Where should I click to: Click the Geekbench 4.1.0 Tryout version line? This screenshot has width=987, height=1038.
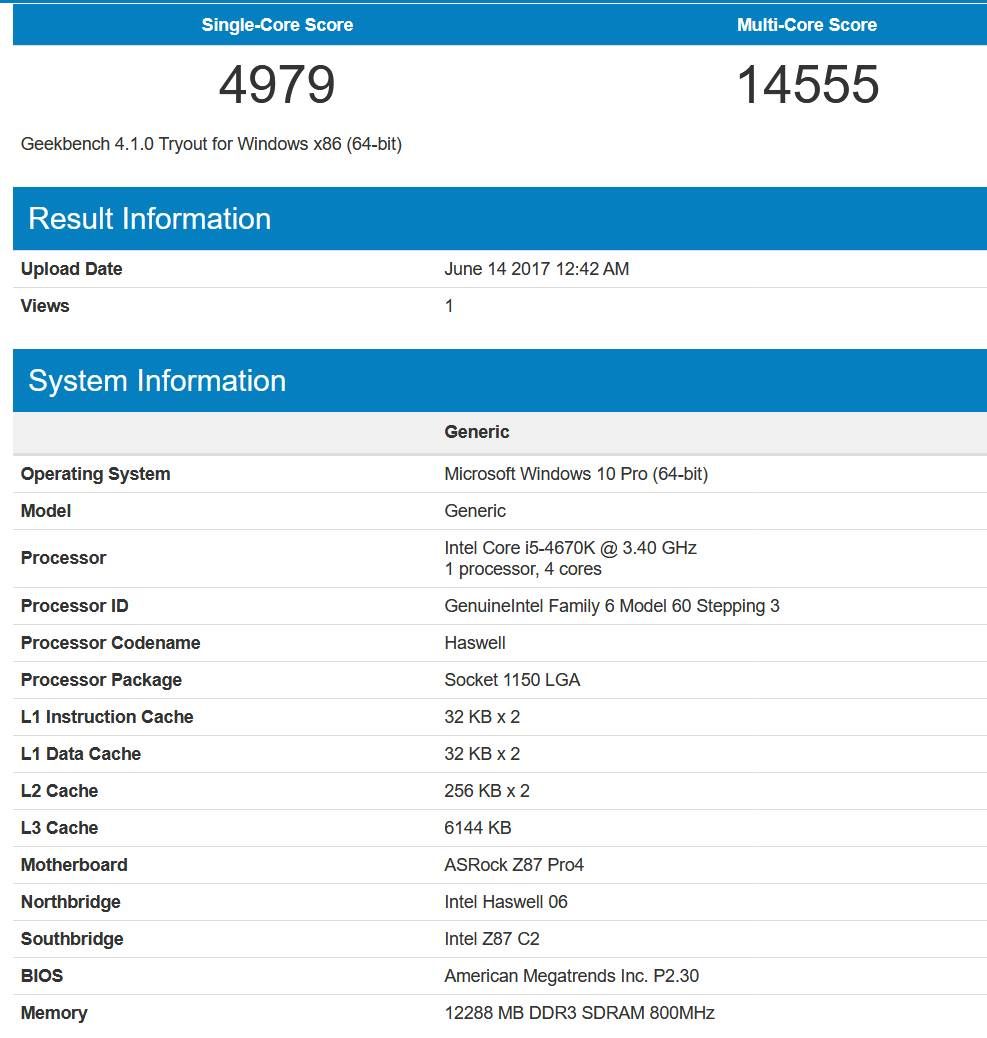pyautogui.click(x=211, y=144)
